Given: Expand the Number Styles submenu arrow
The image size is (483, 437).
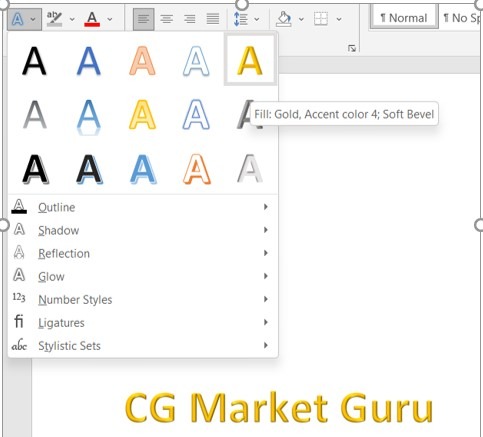Looking at the screenshot, I should coord(266,299).
